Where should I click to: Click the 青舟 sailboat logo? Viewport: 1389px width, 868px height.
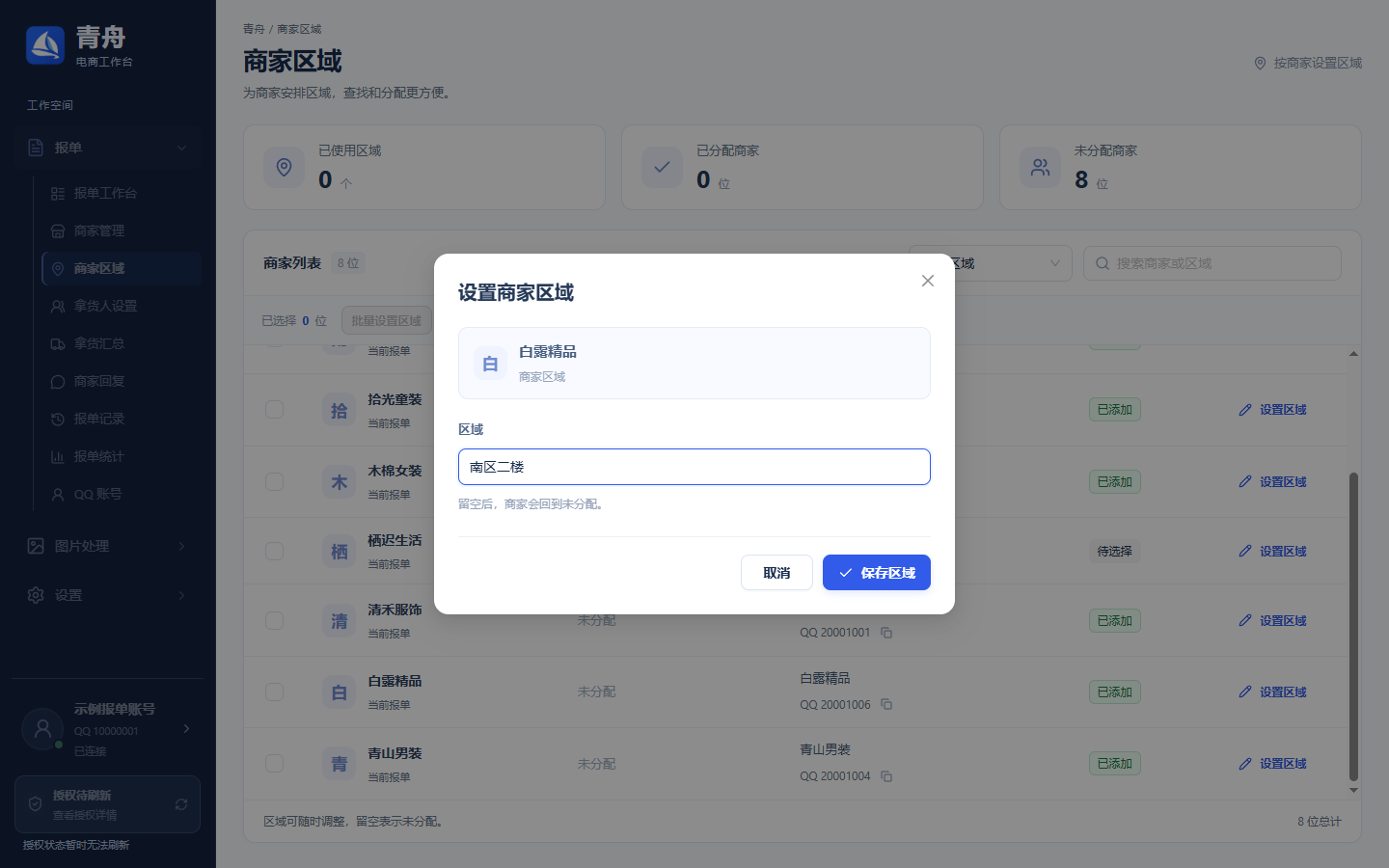(45, 45)
